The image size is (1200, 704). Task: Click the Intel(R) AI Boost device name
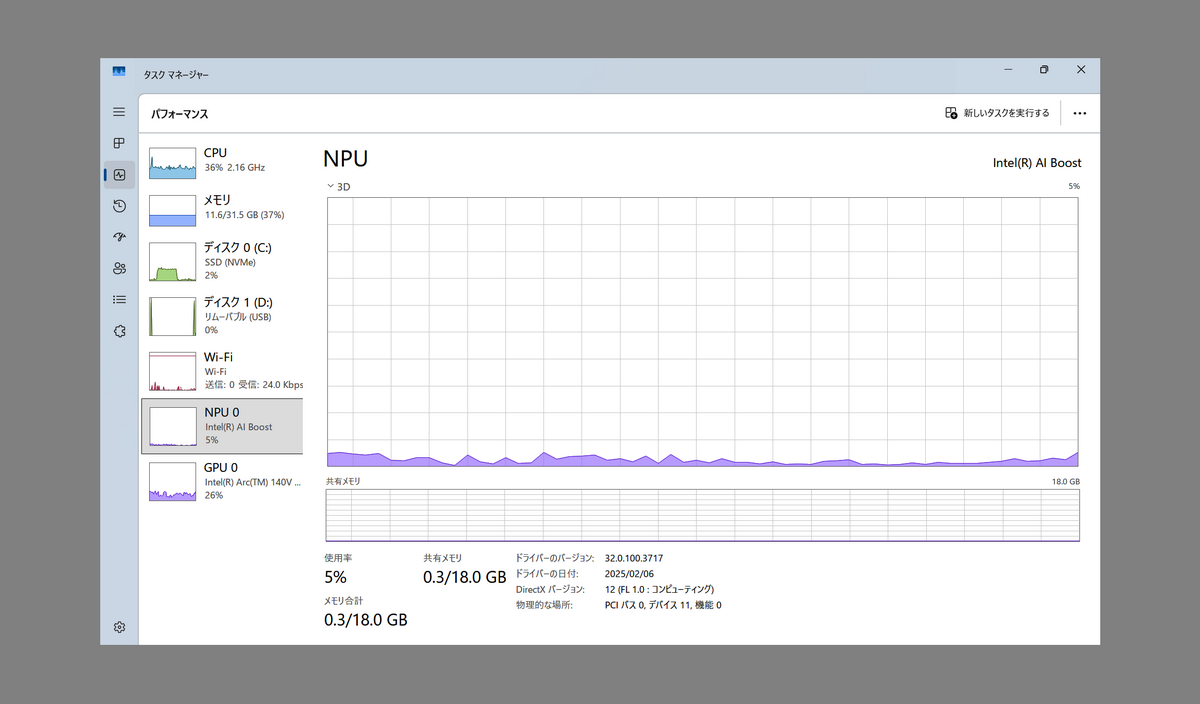(x=1037, y=163)
